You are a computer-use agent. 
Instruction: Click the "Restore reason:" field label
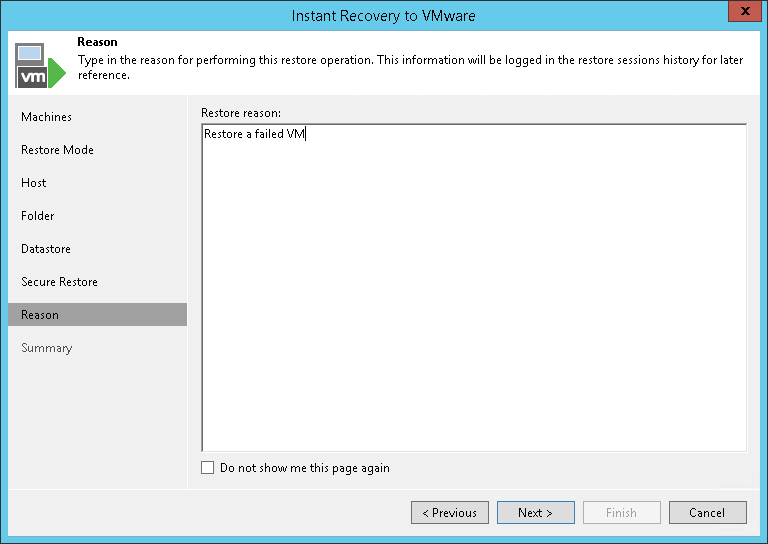(241, 112)
